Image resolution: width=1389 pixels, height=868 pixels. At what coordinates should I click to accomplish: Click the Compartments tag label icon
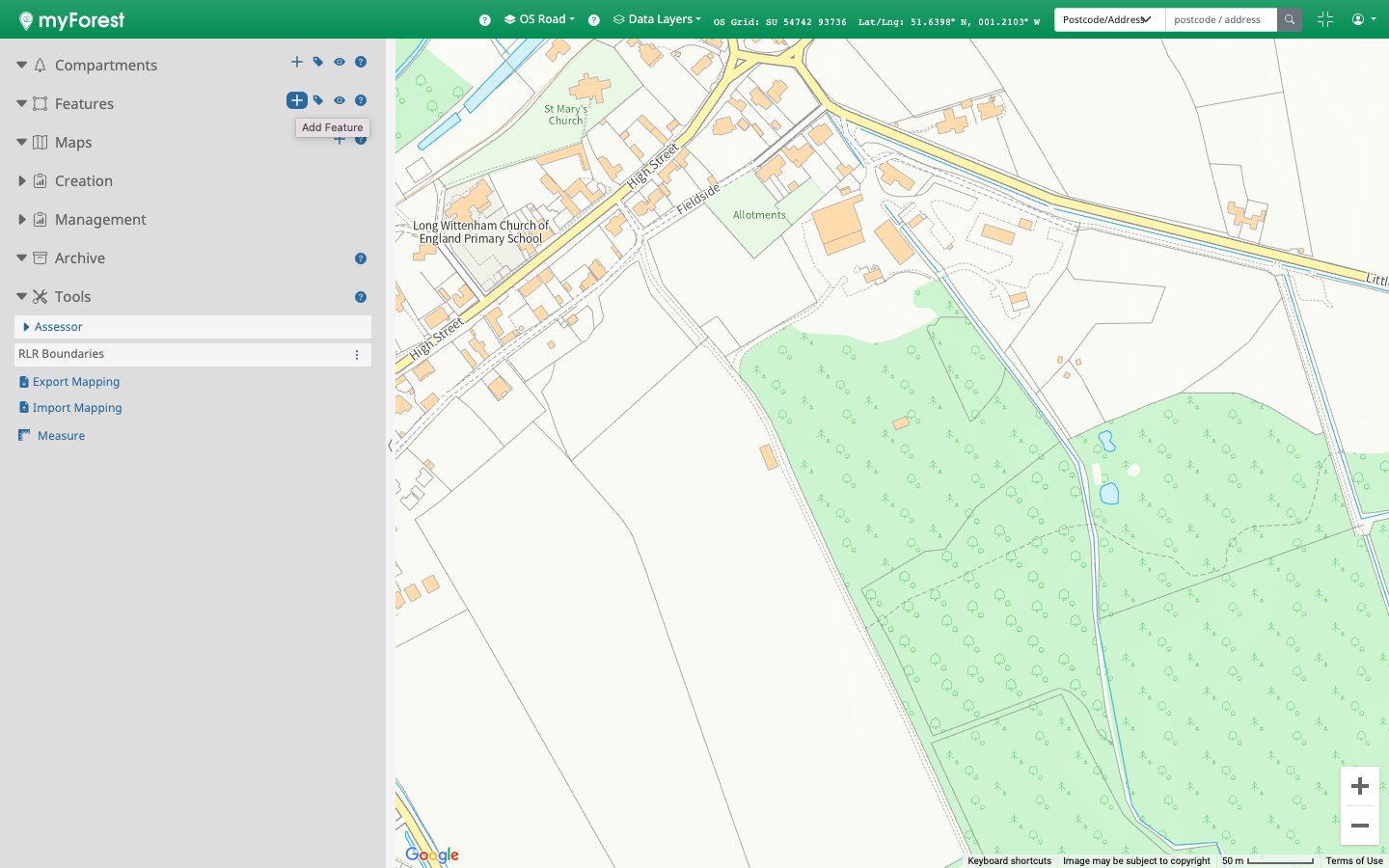click(x=318, y=62)
